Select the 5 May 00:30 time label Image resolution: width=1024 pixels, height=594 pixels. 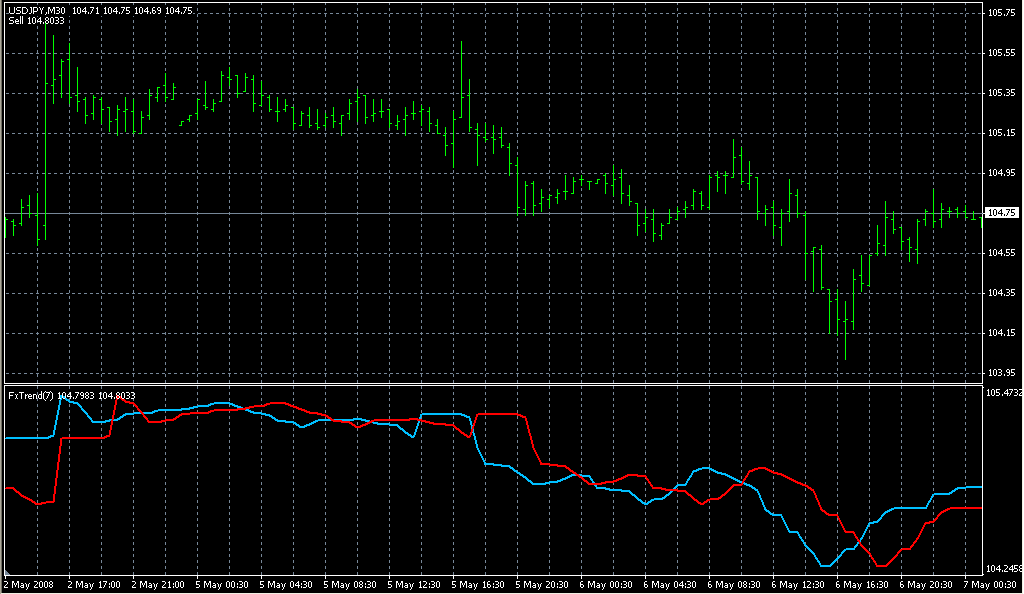tap(224, 584)
